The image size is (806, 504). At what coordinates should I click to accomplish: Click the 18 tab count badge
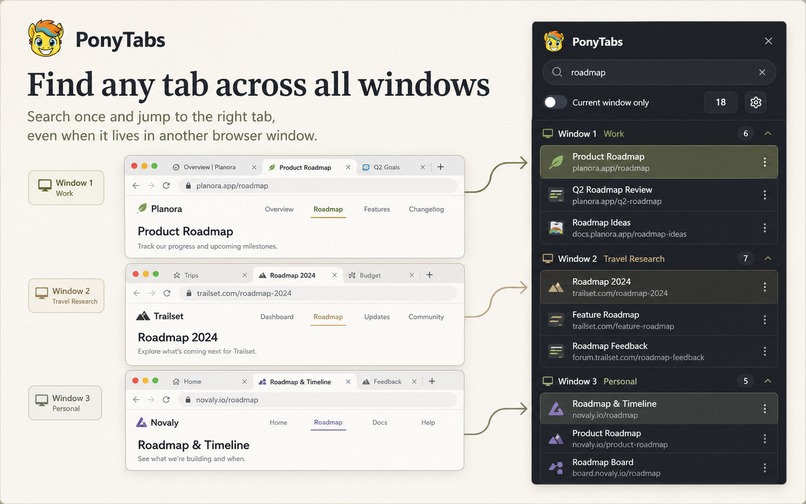(x=720, y=102)
